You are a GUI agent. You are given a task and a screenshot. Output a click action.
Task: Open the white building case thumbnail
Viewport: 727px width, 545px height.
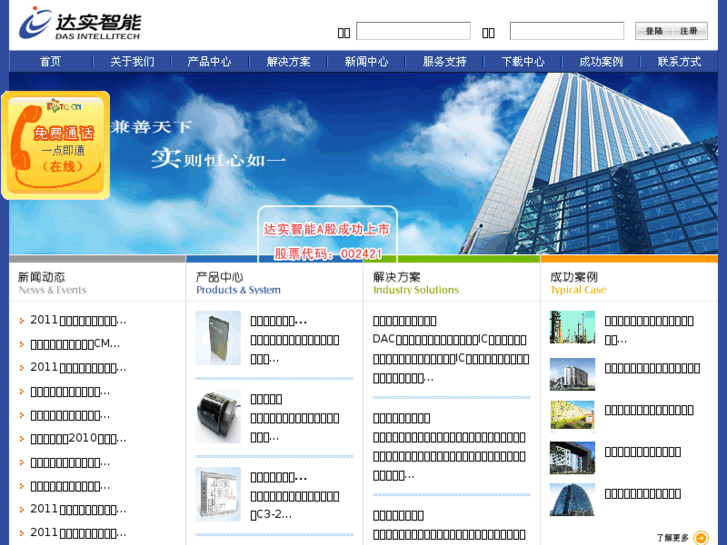pos(572,374)
